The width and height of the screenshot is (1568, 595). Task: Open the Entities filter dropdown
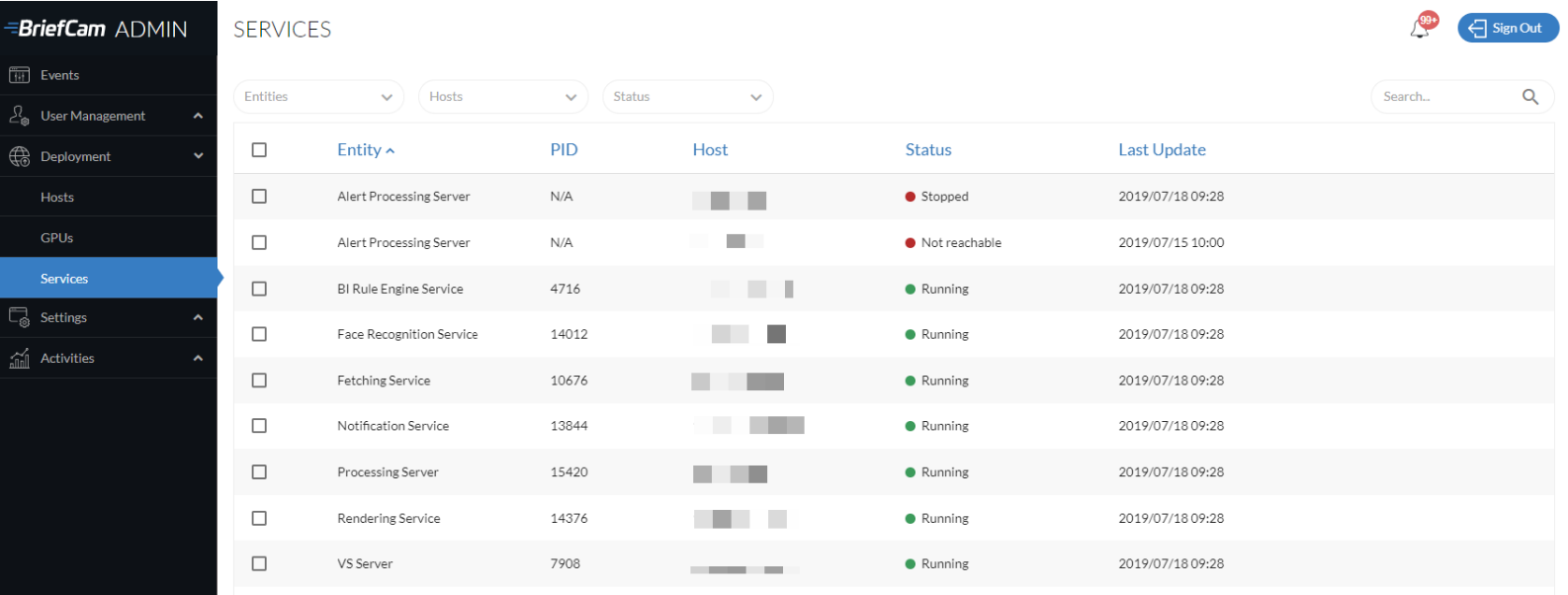click(318, 97)
